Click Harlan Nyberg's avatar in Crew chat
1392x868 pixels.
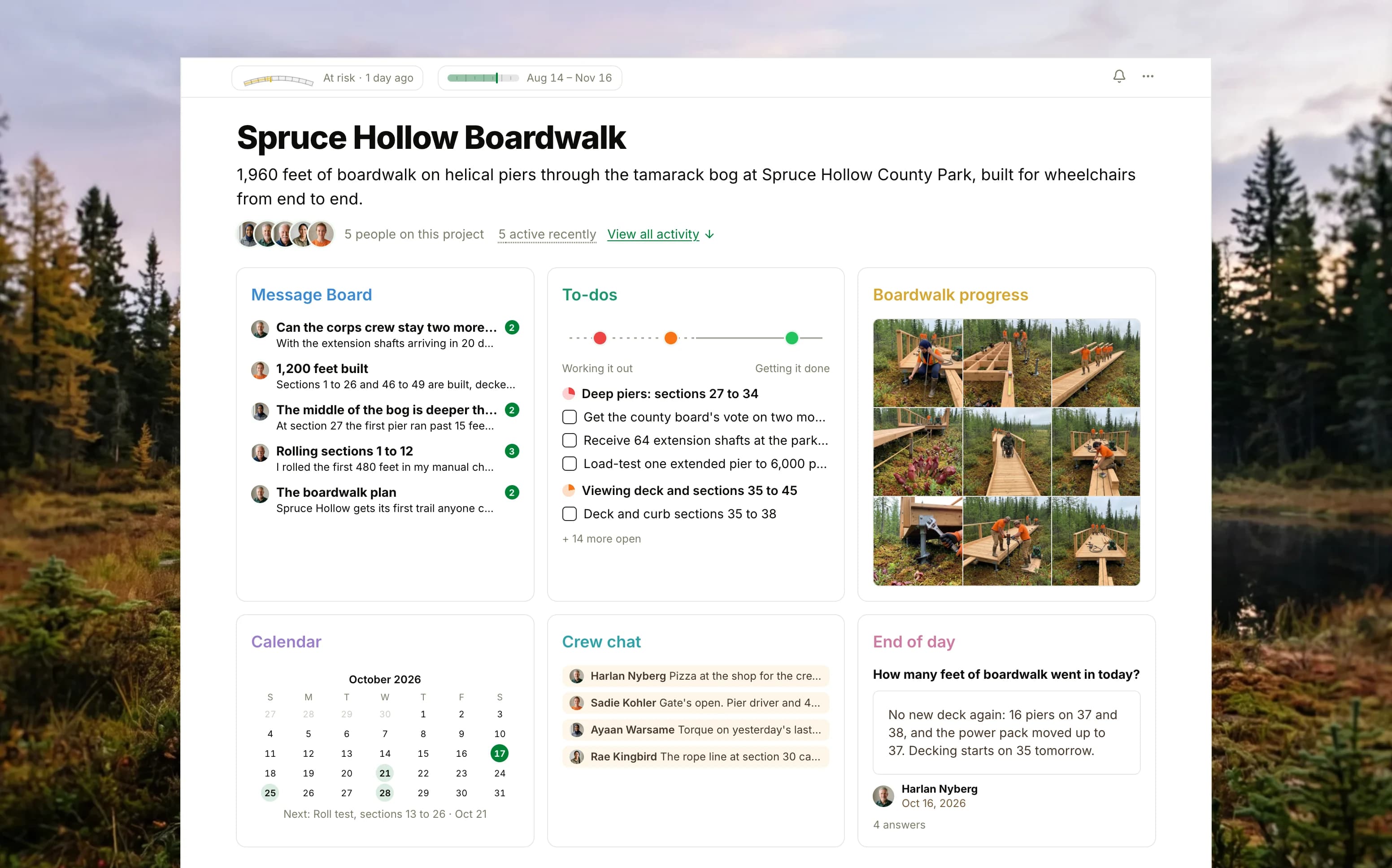pyautogui.click(x=576, y=676)
